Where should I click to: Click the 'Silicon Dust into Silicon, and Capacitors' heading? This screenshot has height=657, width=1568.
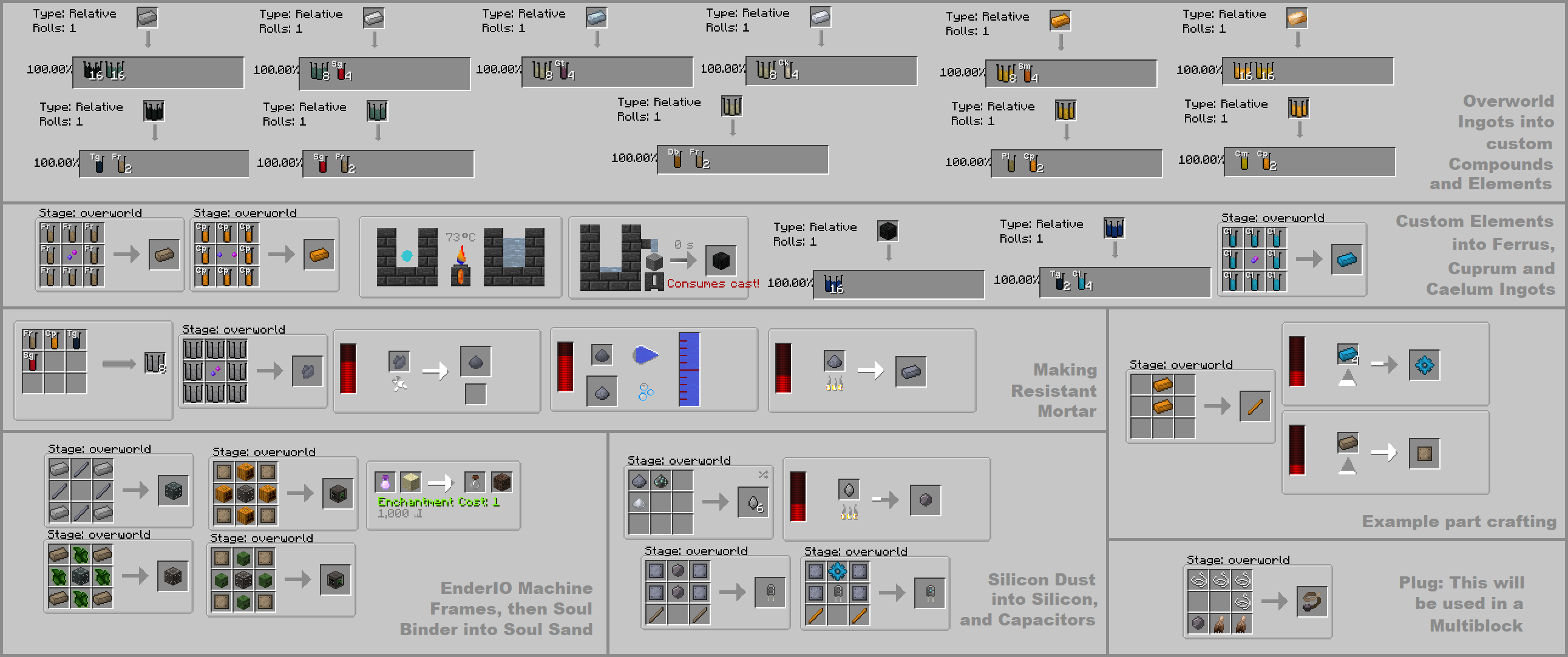(x=1028, y=599)
